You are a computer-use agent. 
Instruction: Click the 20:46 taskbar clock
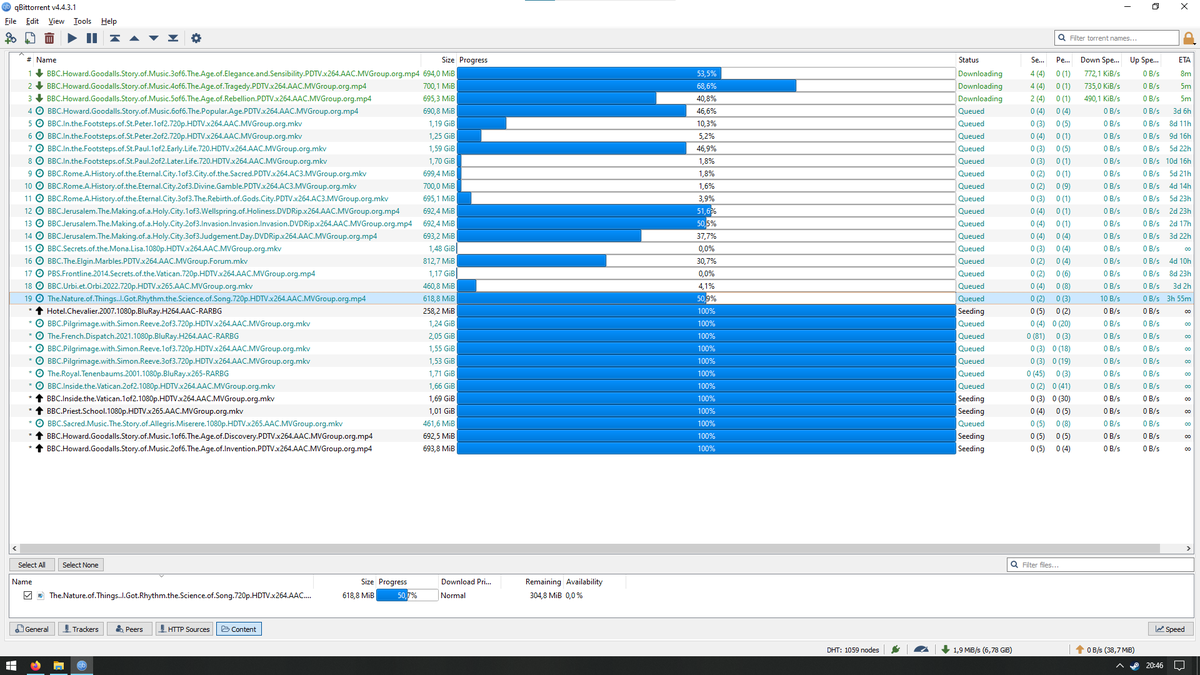point(1153,665)
